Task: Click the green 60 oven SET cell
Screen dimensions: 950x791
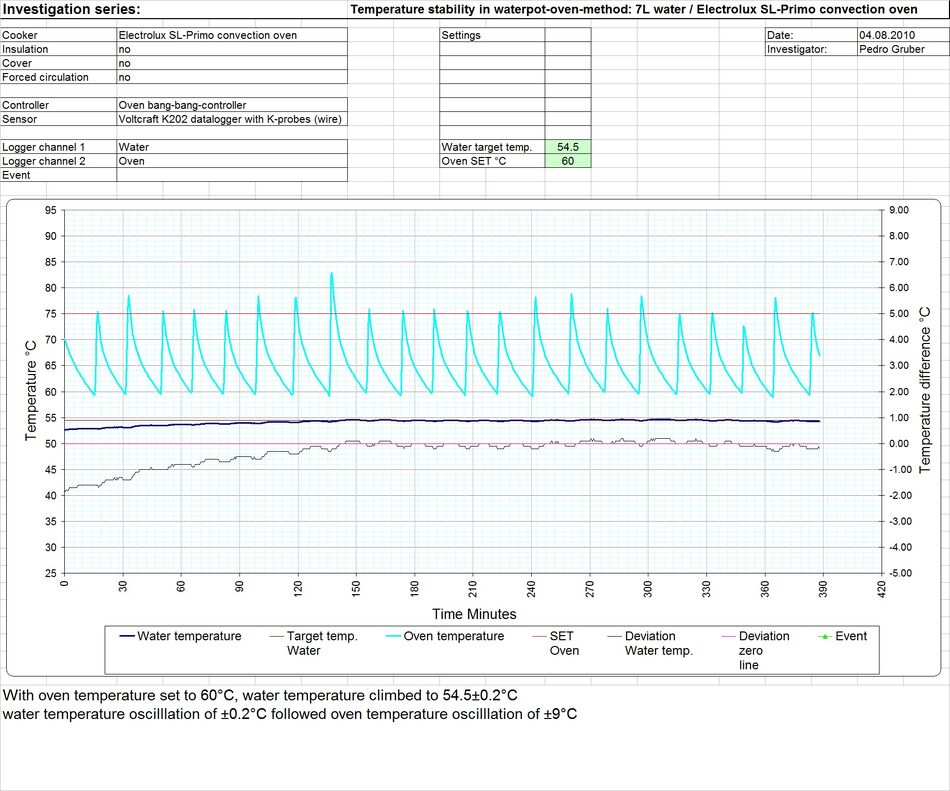Action: [568, 161]
